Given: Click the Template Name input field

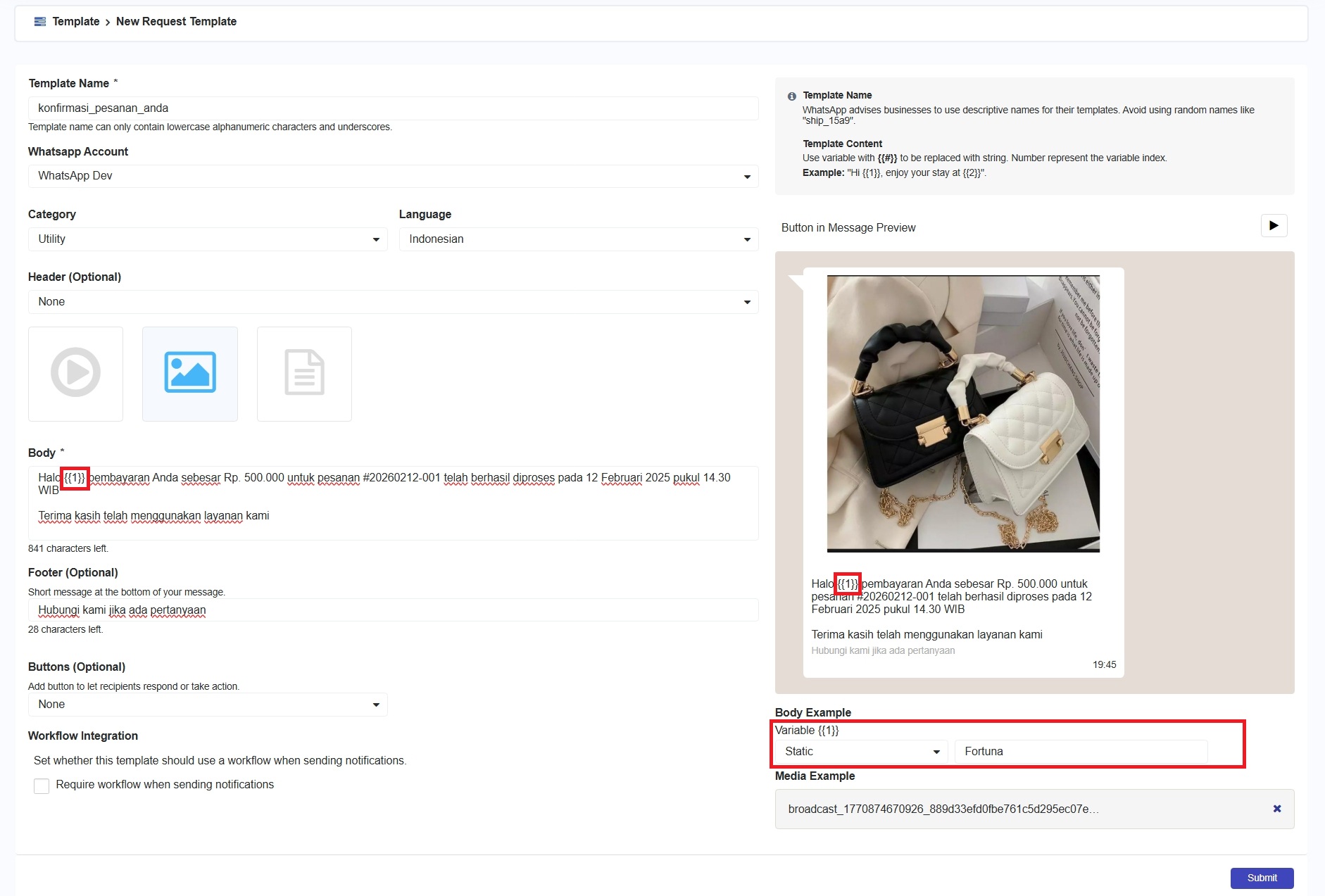Looking at the screenshot, I should point(393,108).
